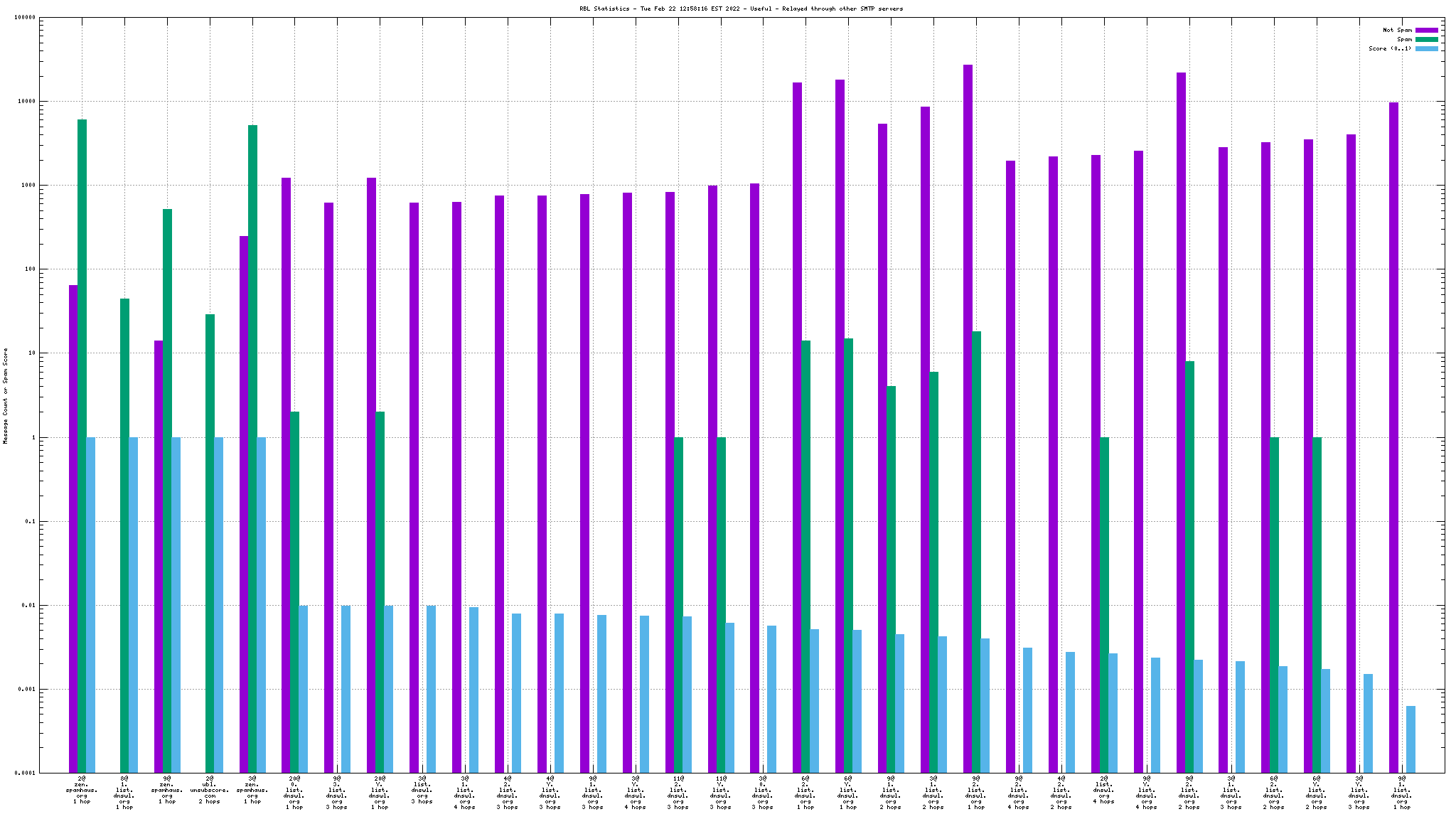Click the '20@ 0.list.dnswl.org 1 hop' x-axis label
Image resolution: width=1456 pixels, height=819 pixels.
[294, 793]
